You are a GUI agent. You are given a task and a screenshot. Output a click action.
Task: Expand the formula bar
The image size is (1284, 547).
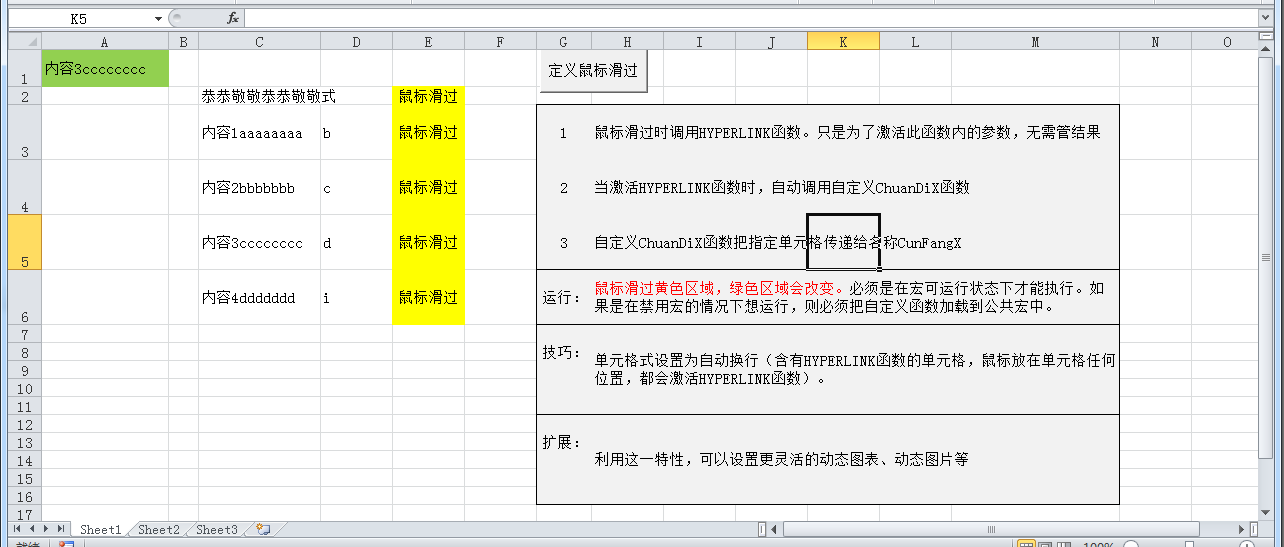1264,18
